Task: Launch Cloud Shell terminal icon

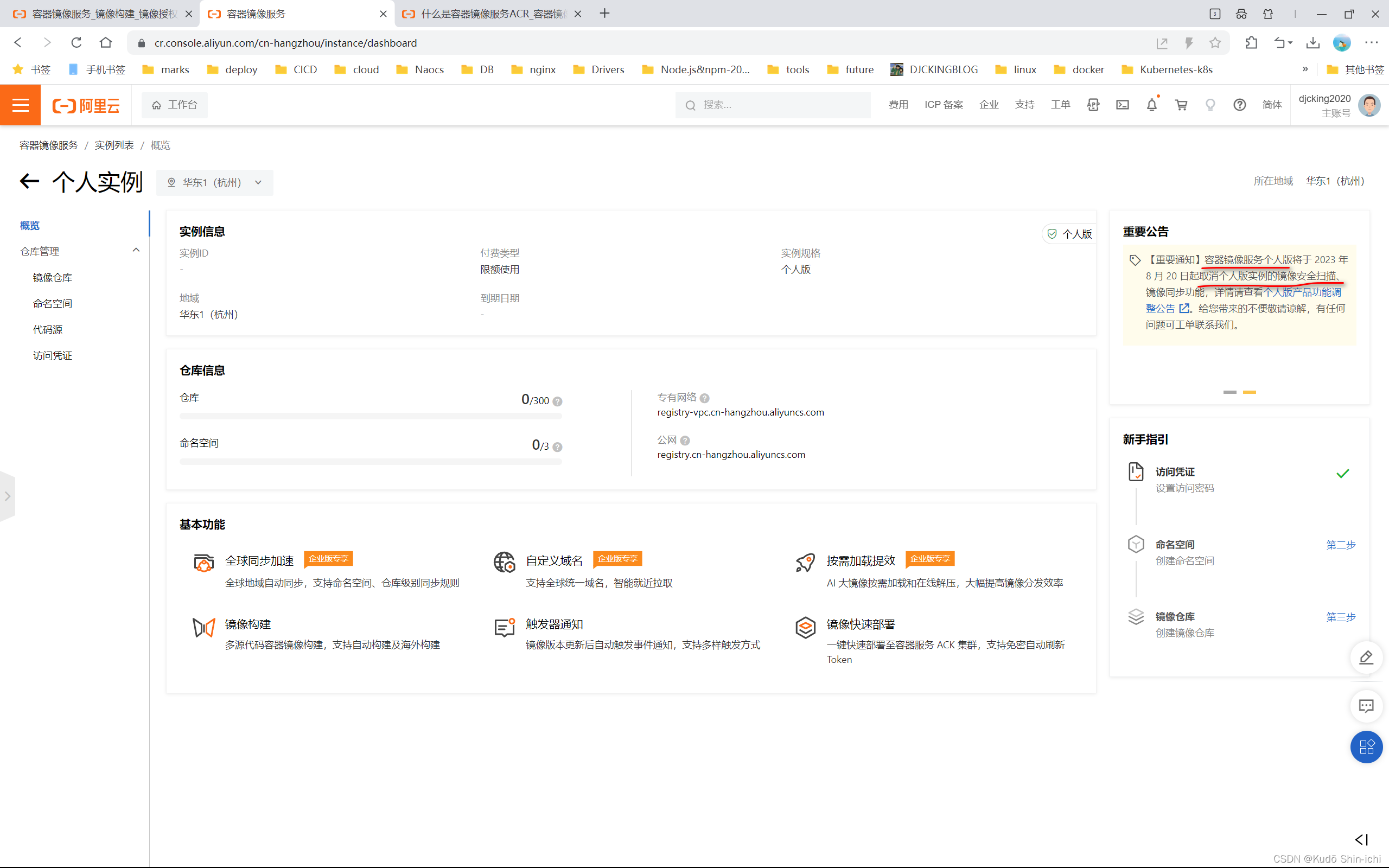Action: (1122, 105)
